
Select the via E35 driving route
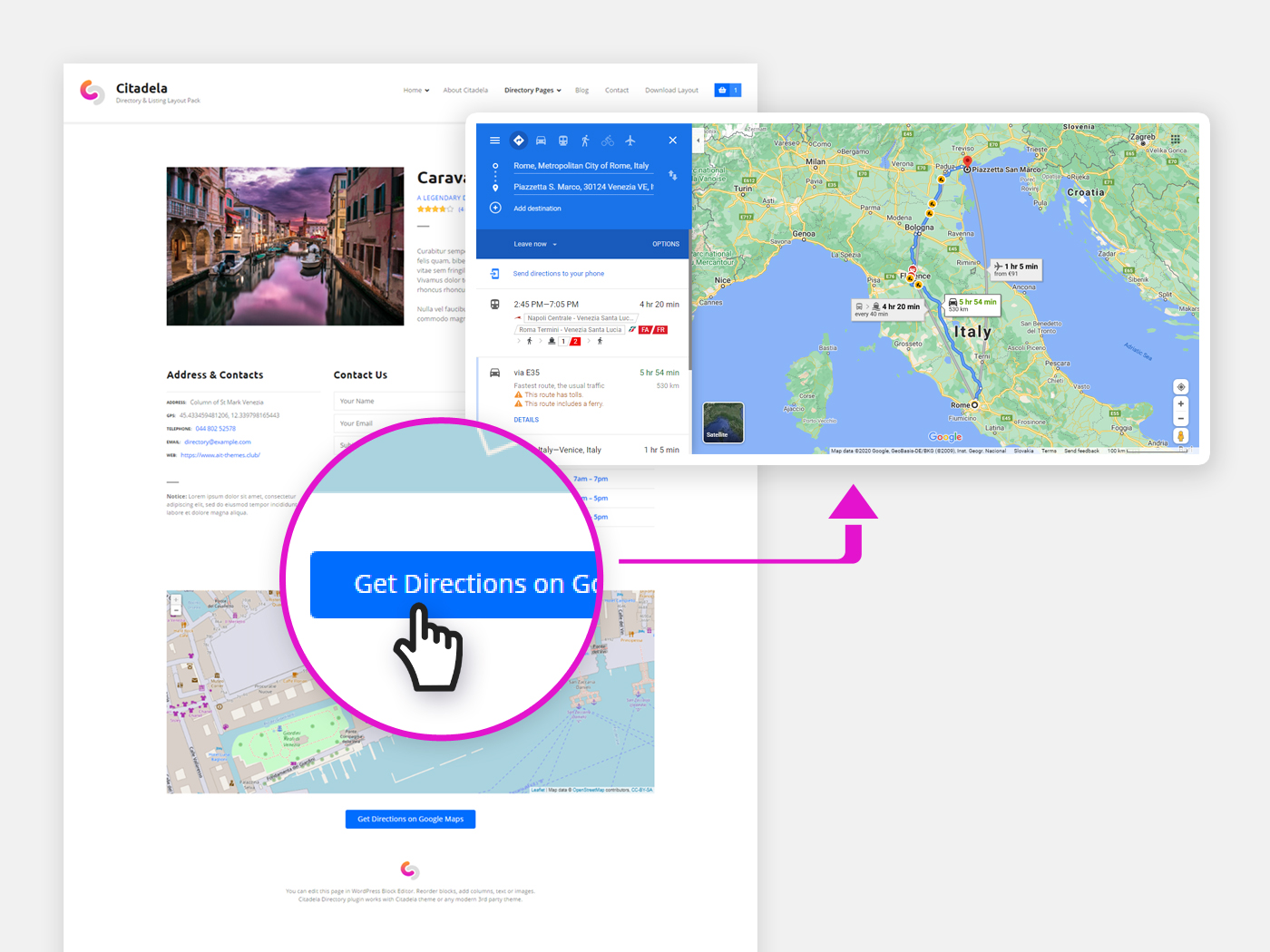tap(582, 395)
